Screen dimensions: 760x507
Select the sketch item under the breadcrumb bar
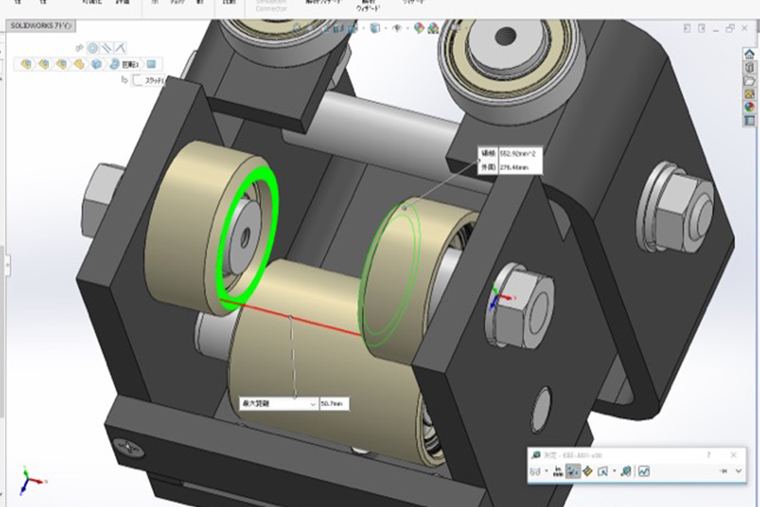click(x=149, y=80)
